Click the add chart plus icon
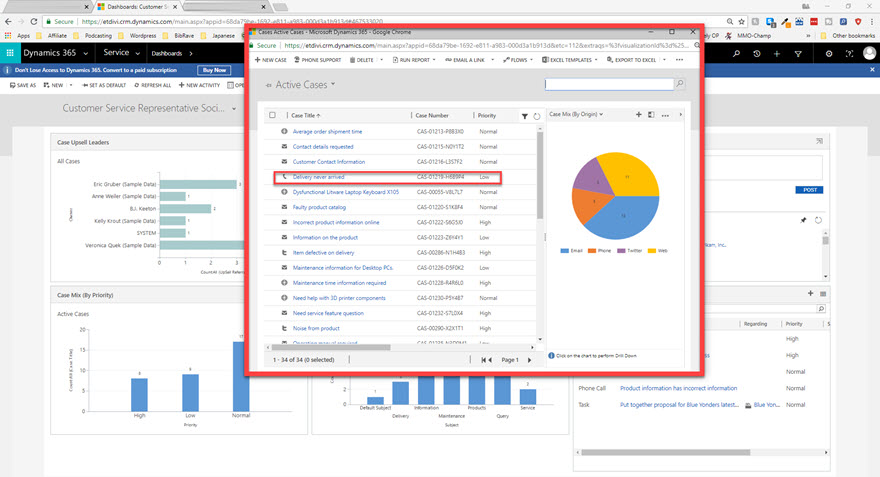This screenshot has width=880, height=477. point(638,114)
